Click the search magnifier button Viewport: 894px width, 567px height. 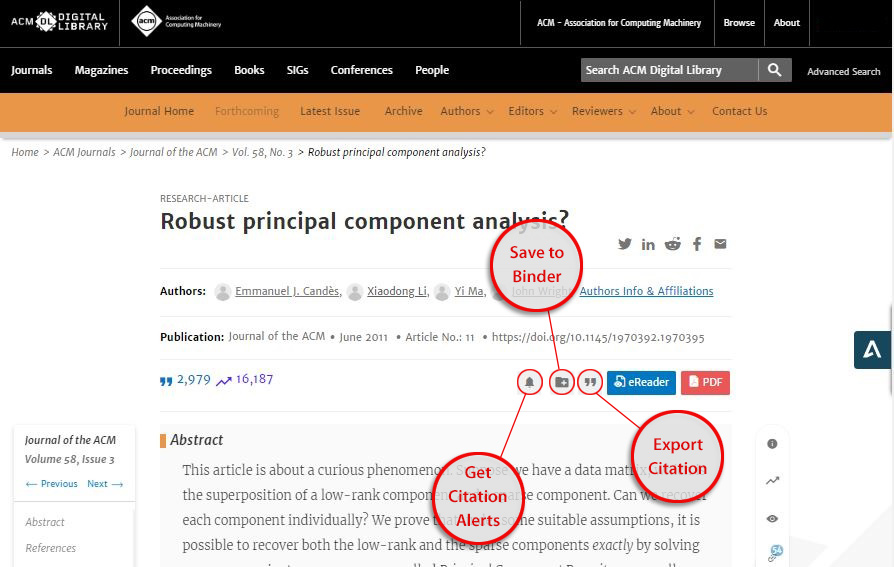774,70
